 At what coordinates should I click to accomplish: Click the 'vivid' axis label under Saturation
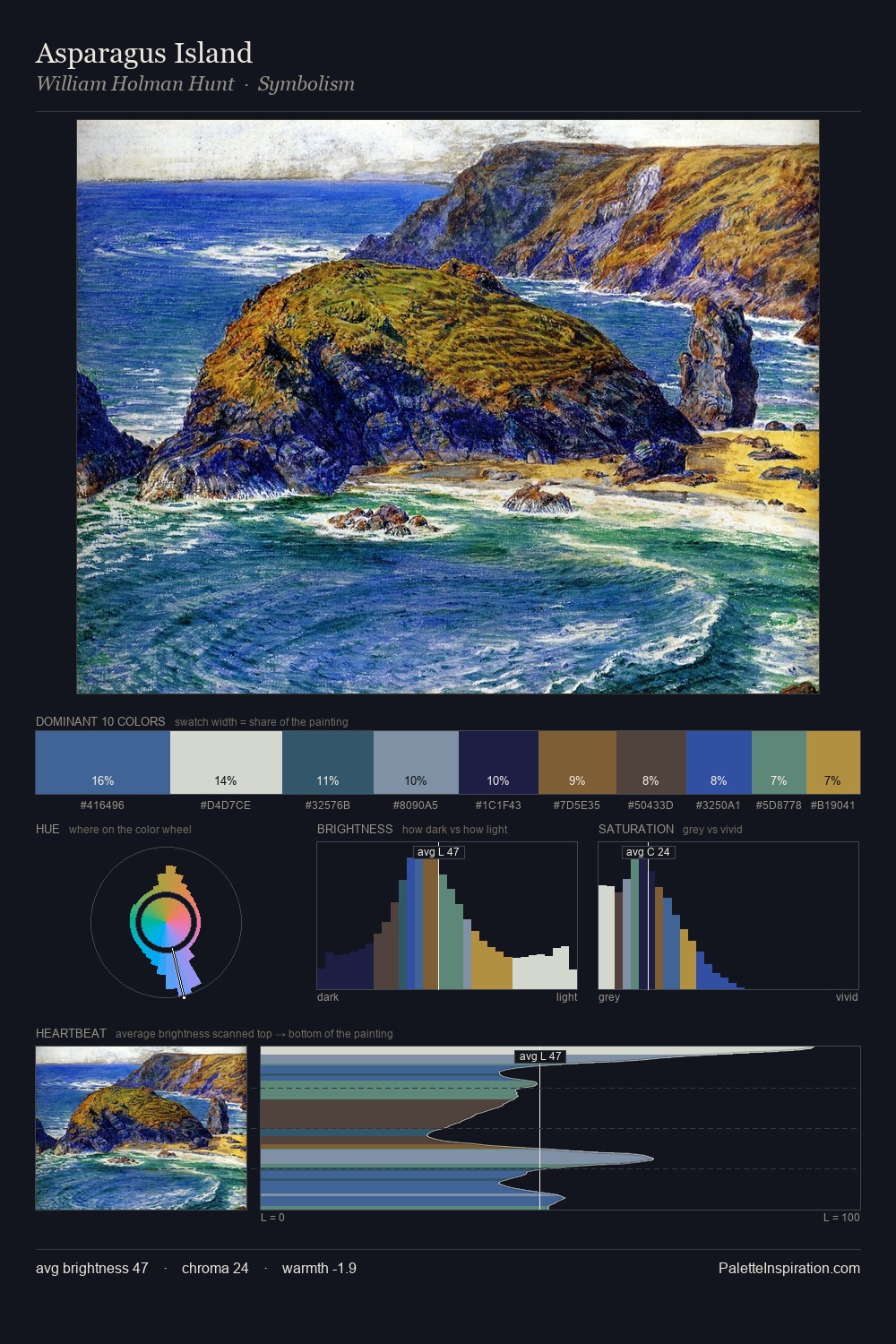click(x=847, y=997)
